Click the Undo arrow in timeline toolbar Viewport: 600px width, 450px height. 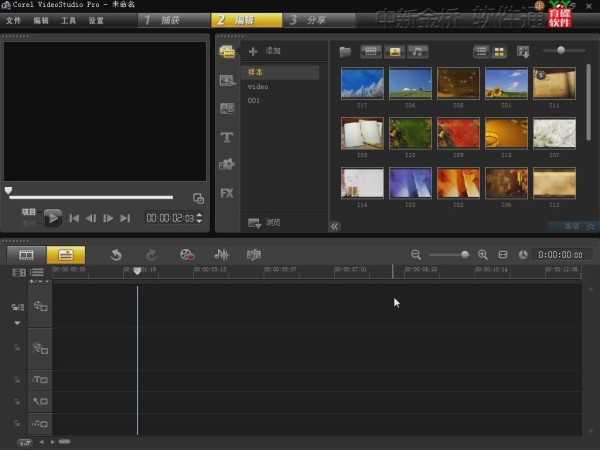pos(116,255)
